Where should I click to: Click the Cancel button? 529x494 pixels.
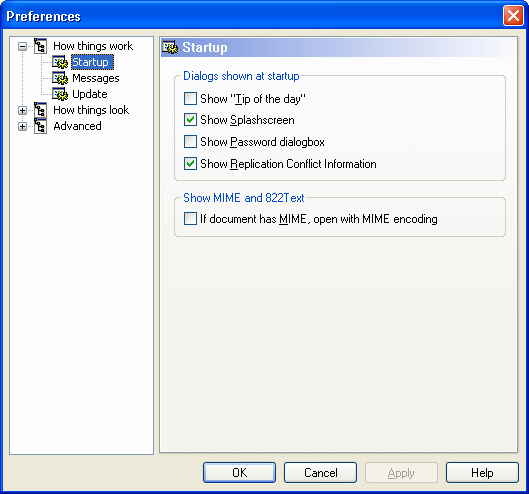[x=321, y=472]
